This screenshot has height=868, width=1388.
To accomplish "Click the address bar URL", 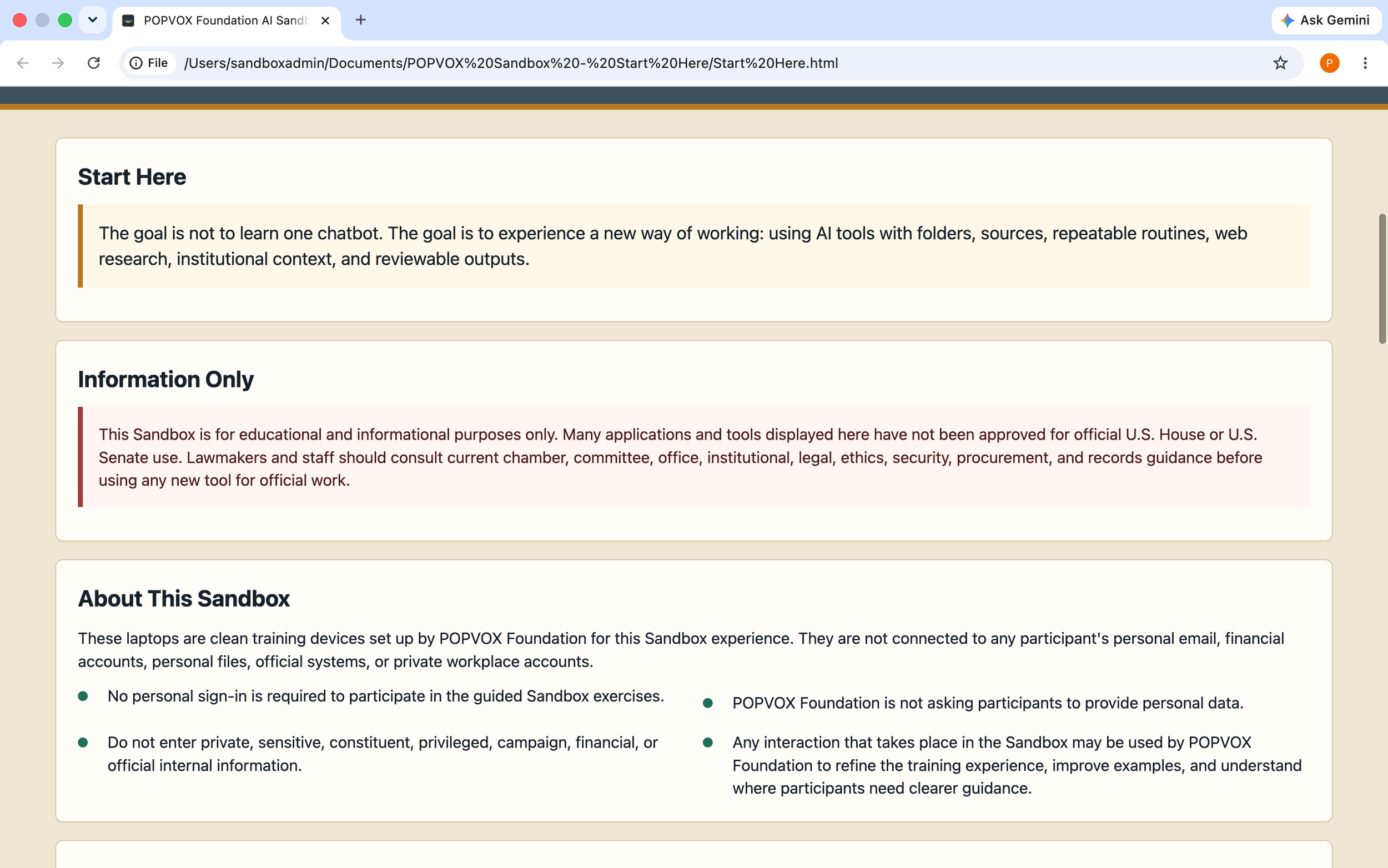I will tap(511, 63).
